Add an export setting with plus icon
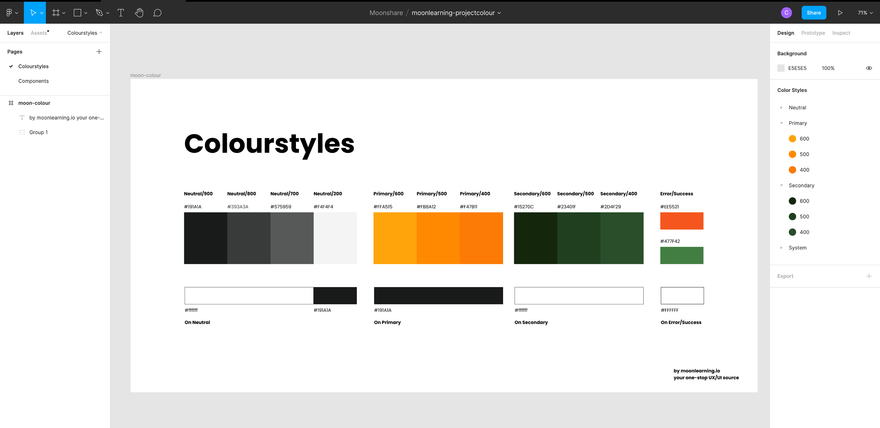 coord(869,276)
